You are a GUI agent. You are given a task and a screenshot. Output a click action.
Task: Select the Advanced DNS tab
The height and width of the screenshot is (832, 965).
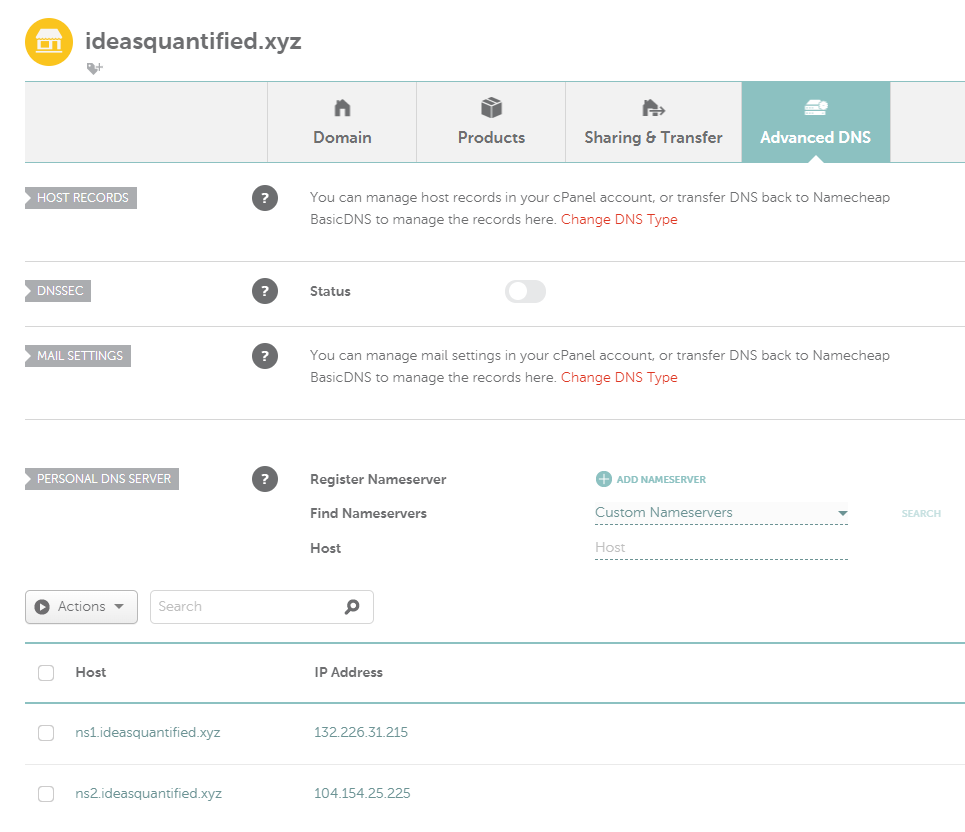tap(816, 122)
